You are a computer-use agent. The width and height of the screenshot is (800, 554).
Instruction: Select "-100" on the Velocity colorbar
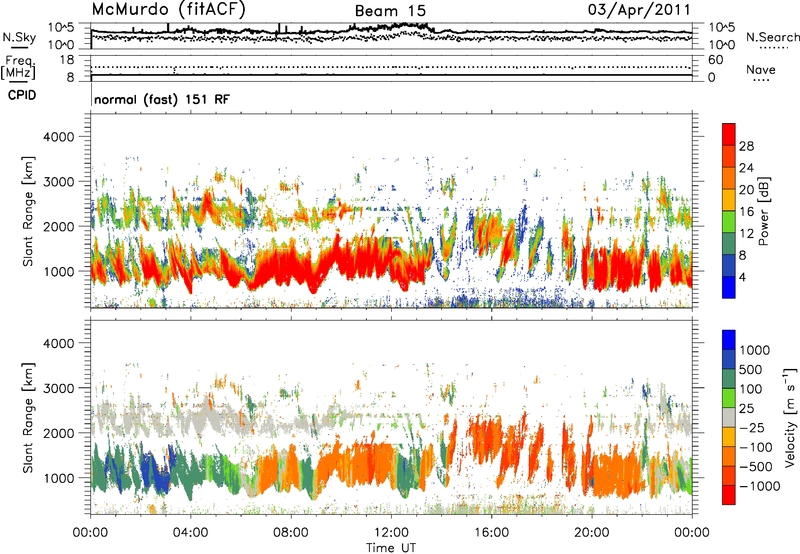756,447
